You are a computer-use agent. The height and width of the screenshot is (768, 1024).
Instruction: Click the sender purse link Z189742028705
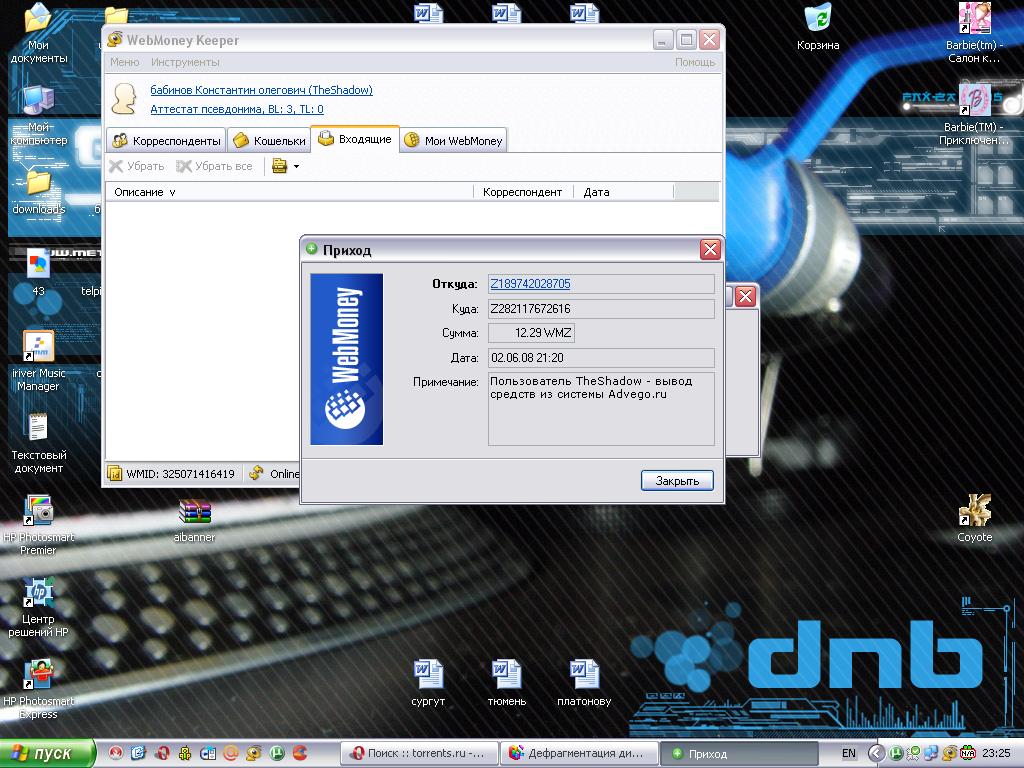pyautogui.click(x=530, y=283)
